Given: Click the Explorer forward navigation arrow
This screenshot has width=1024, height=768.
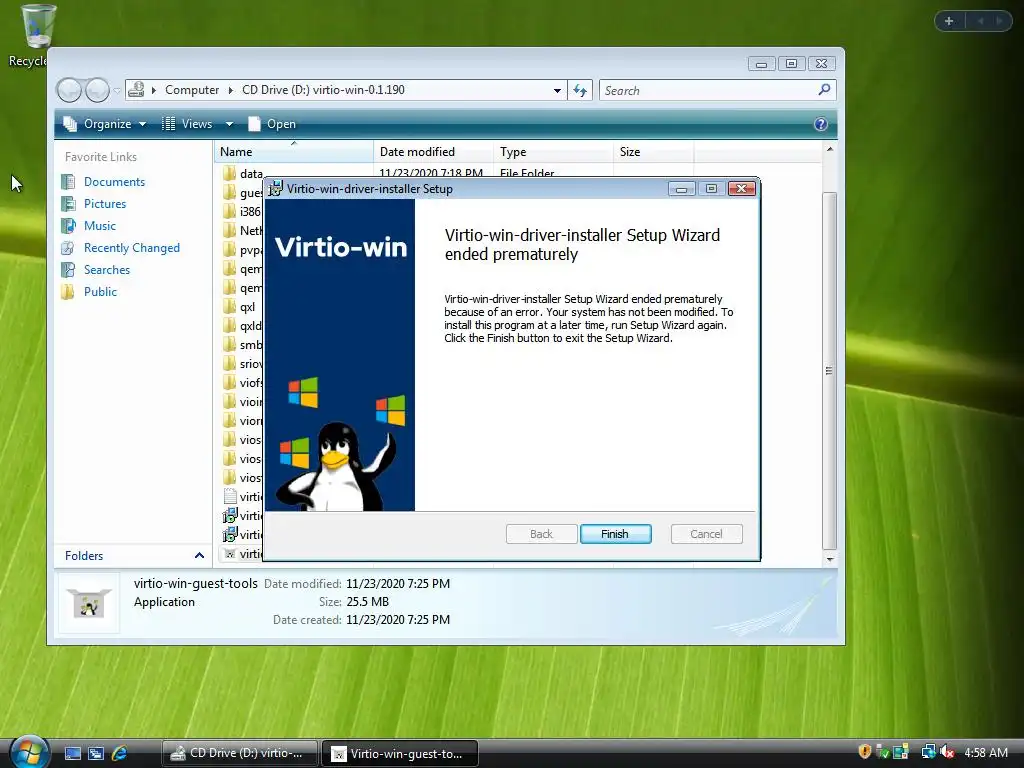Looking at the screenshot, I should (x=97, y=90).
